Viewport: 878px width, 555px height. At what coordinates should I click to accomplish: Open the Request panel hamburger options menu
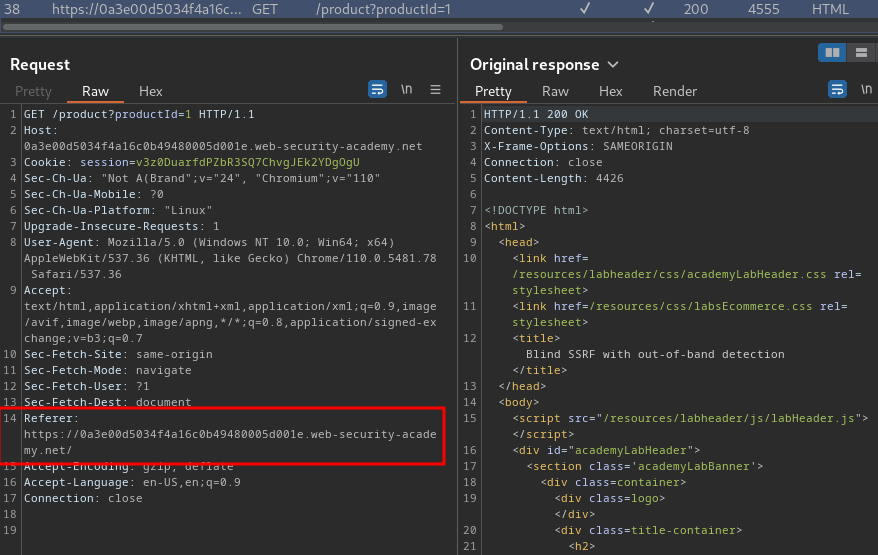point(435,90)
